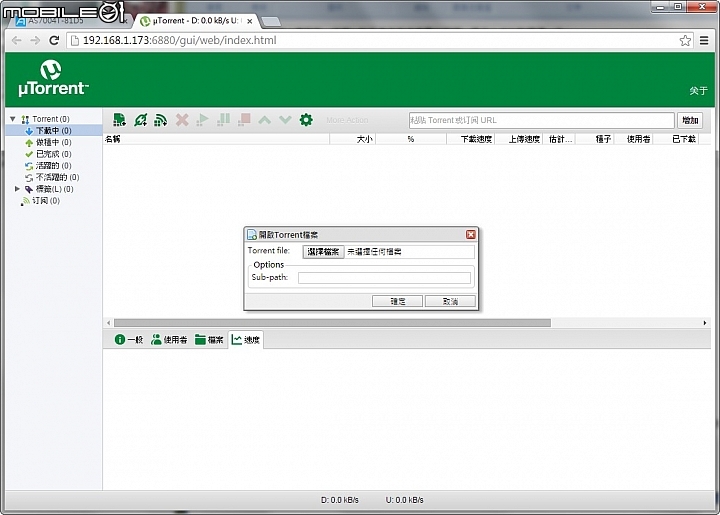This screenshot has height=515, width=720.
Task: Click the 取消 button in the dialog
Action: pos(450,301)
